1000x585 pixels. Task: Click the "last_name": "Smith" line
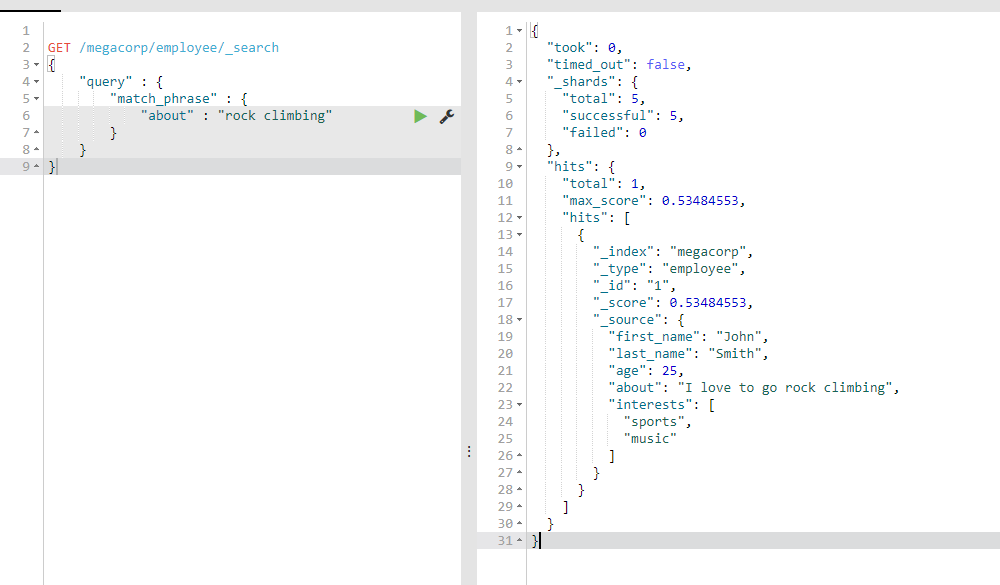tap(688, 353)
